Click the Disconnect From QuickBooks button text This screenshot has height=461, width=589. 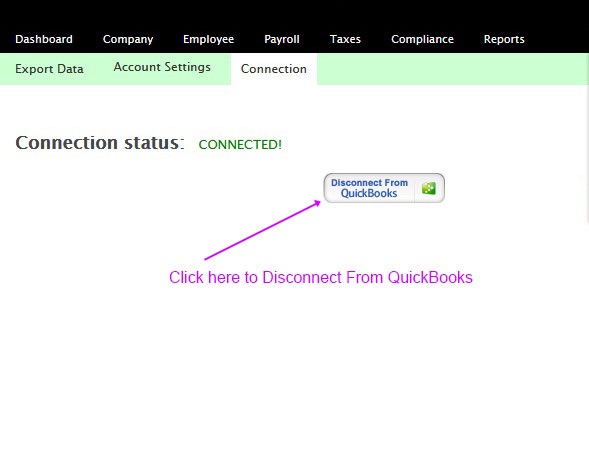[369, 188]
